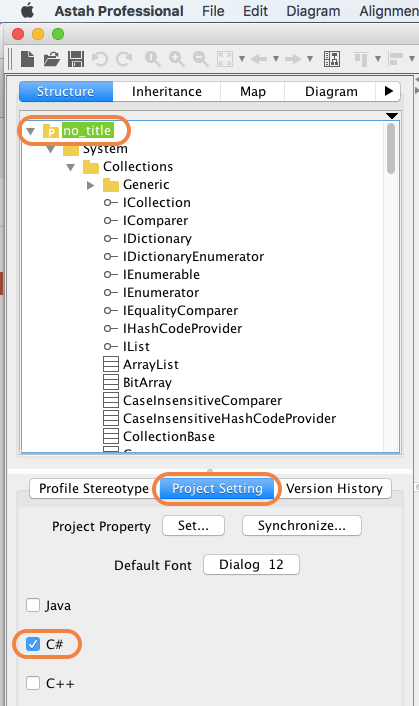Screen dimensions: 419x706
Task: Click the Zoom In magnifier icon
Action: [176, 59]
